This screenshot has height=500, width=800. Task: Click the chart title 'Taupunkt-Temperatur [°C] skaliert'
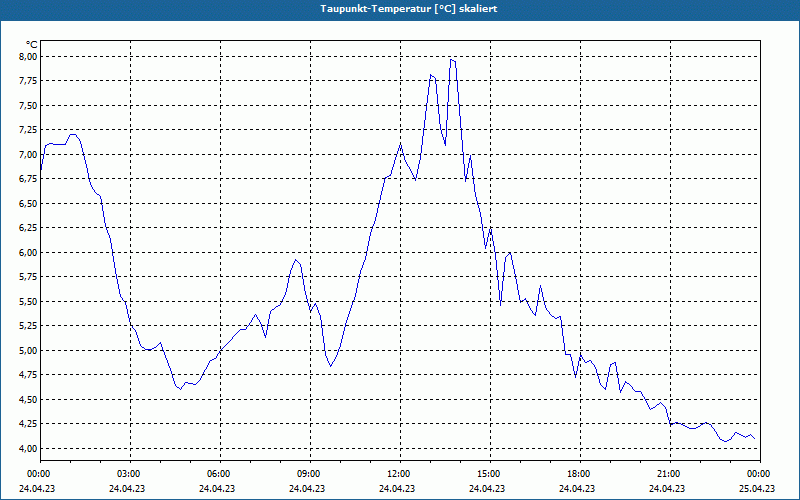click(409, 9)
